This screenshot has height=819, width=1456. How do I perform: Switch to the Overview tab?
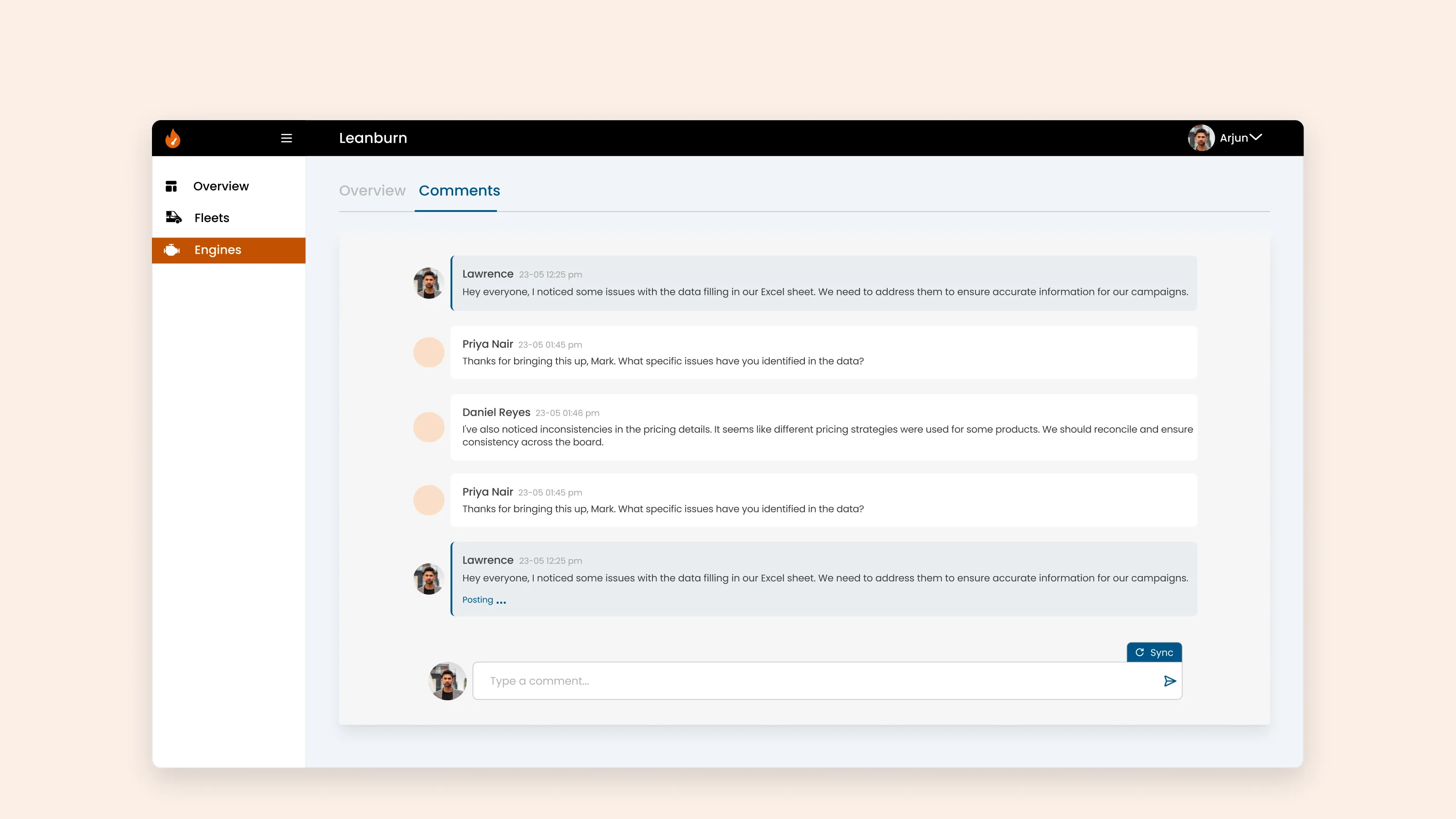(372, 191)
